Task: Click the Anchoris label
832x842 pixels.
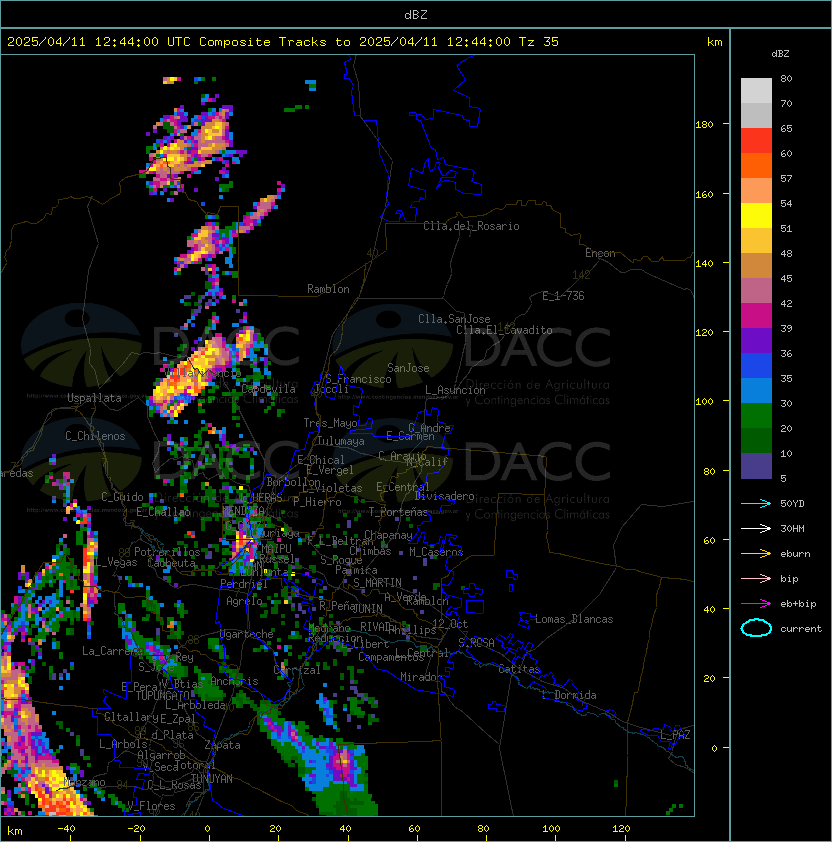Action: click(x=234, y=681)
